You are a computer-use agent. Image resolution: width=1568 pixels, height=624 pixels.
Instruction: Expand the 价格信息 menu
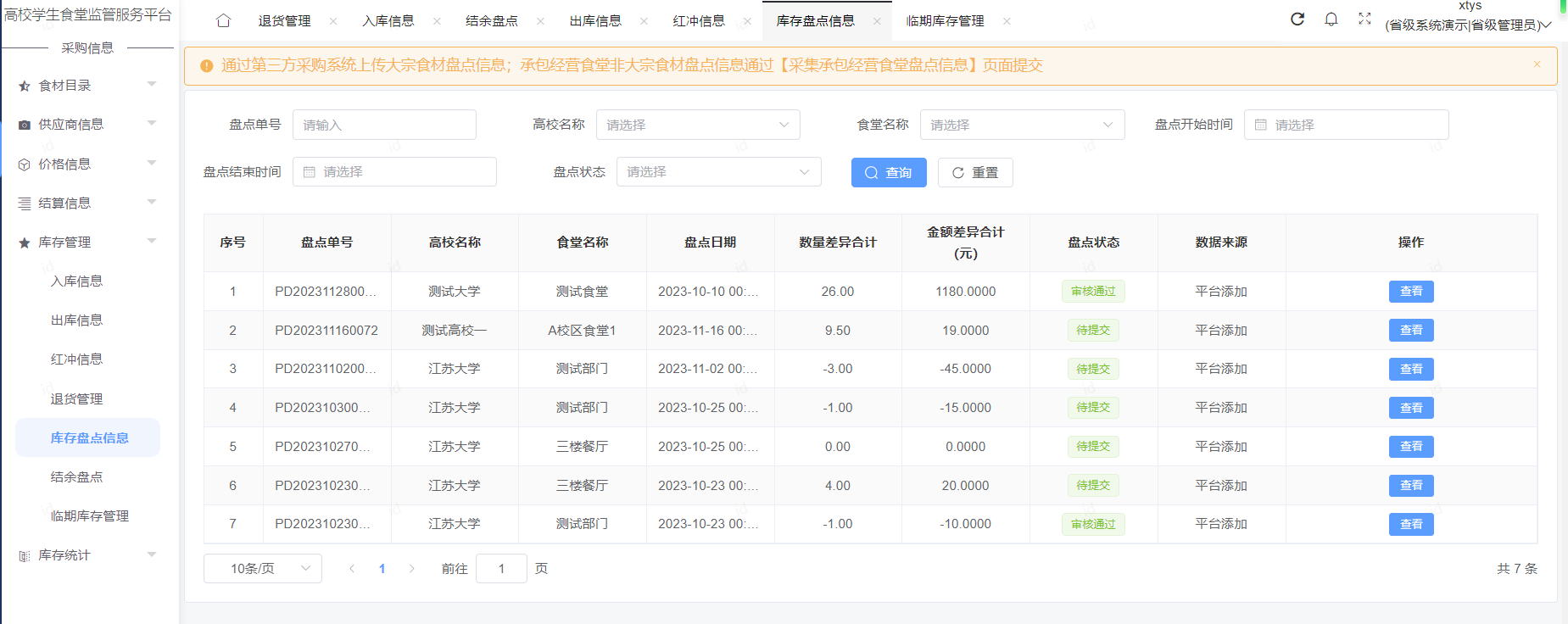(152, 163)
